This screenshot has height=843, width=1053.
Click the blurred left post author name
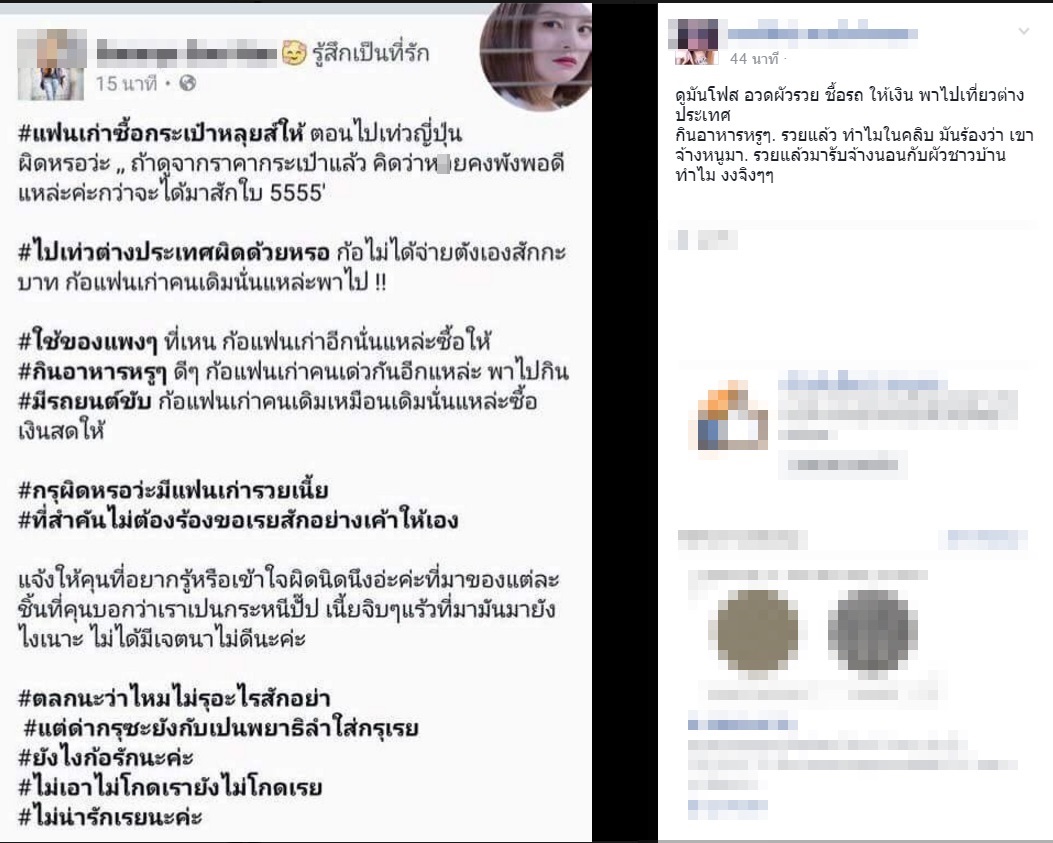click(187, 52)
